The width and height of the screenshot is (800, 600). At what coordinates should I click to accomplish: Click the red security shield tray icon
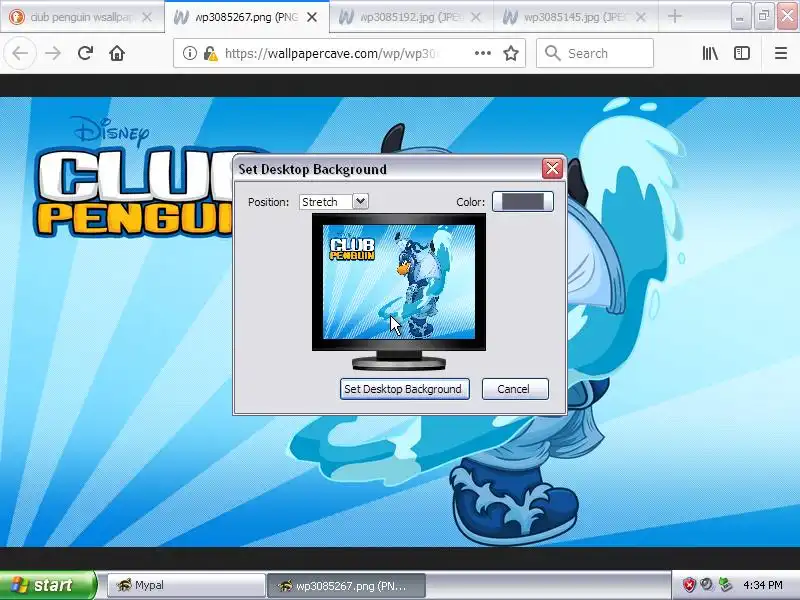[x=689, y=585]
